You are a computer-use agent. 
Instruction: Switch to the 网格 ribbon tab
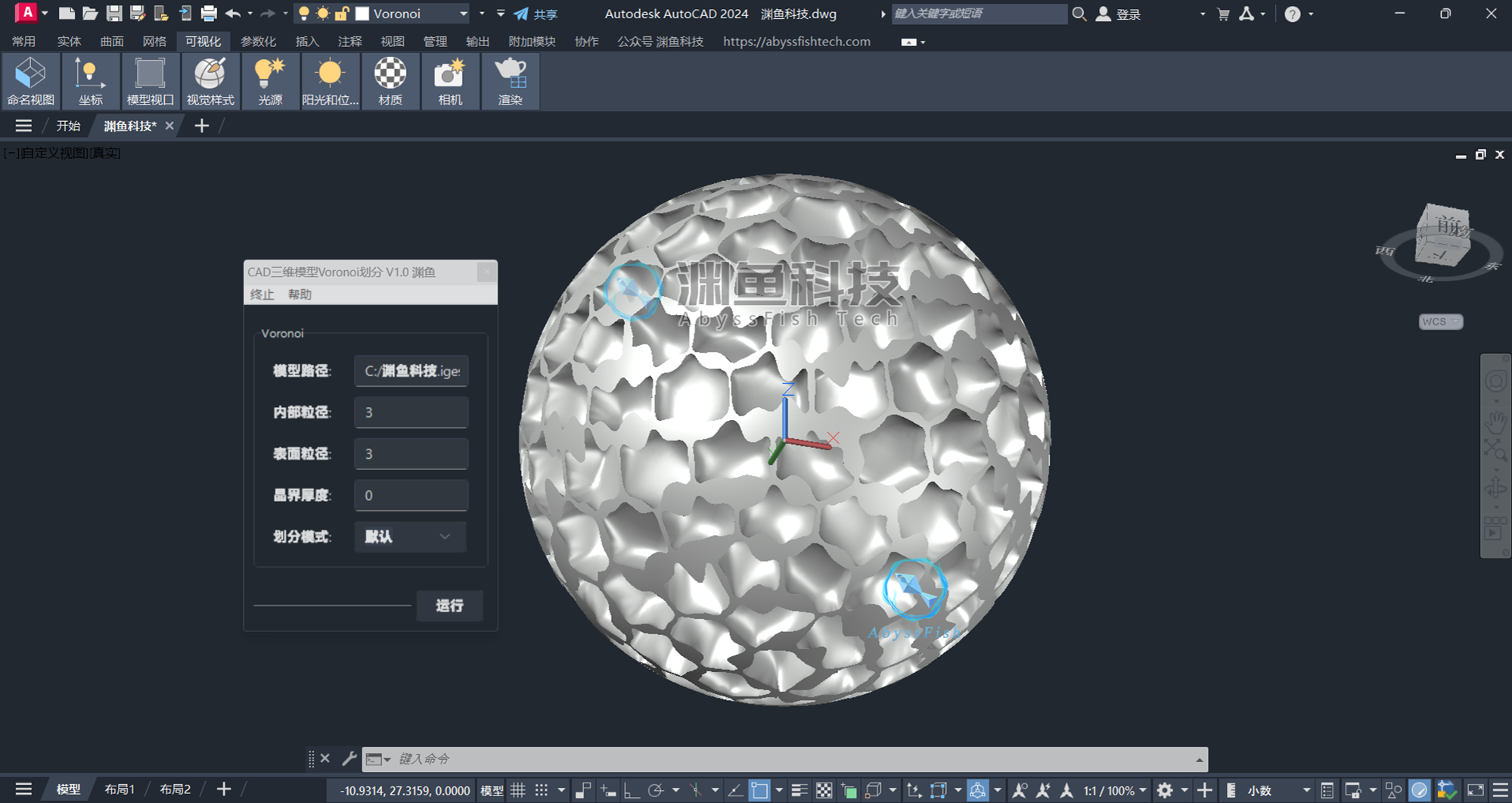tap(154, 42)
